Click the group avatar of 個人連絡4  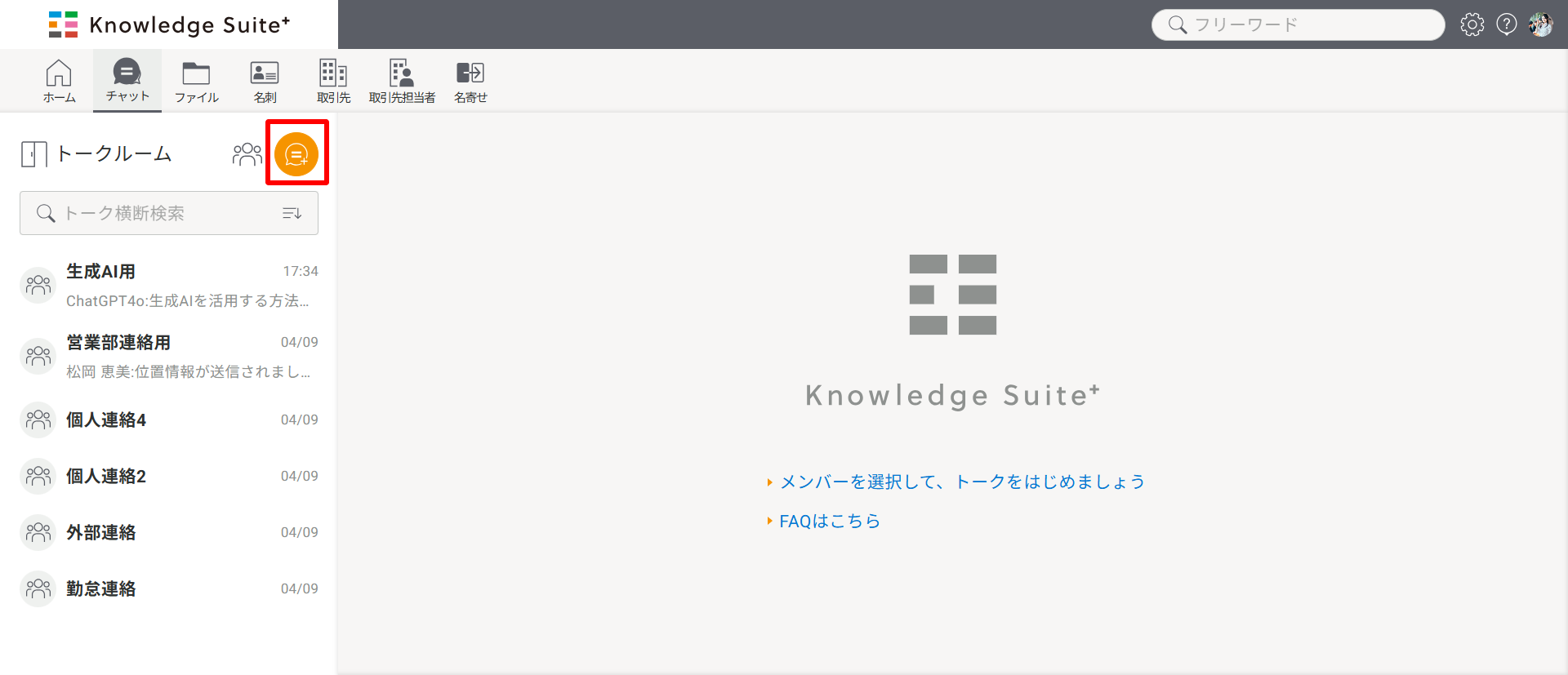pyautogui.click(x=38, y=420)
